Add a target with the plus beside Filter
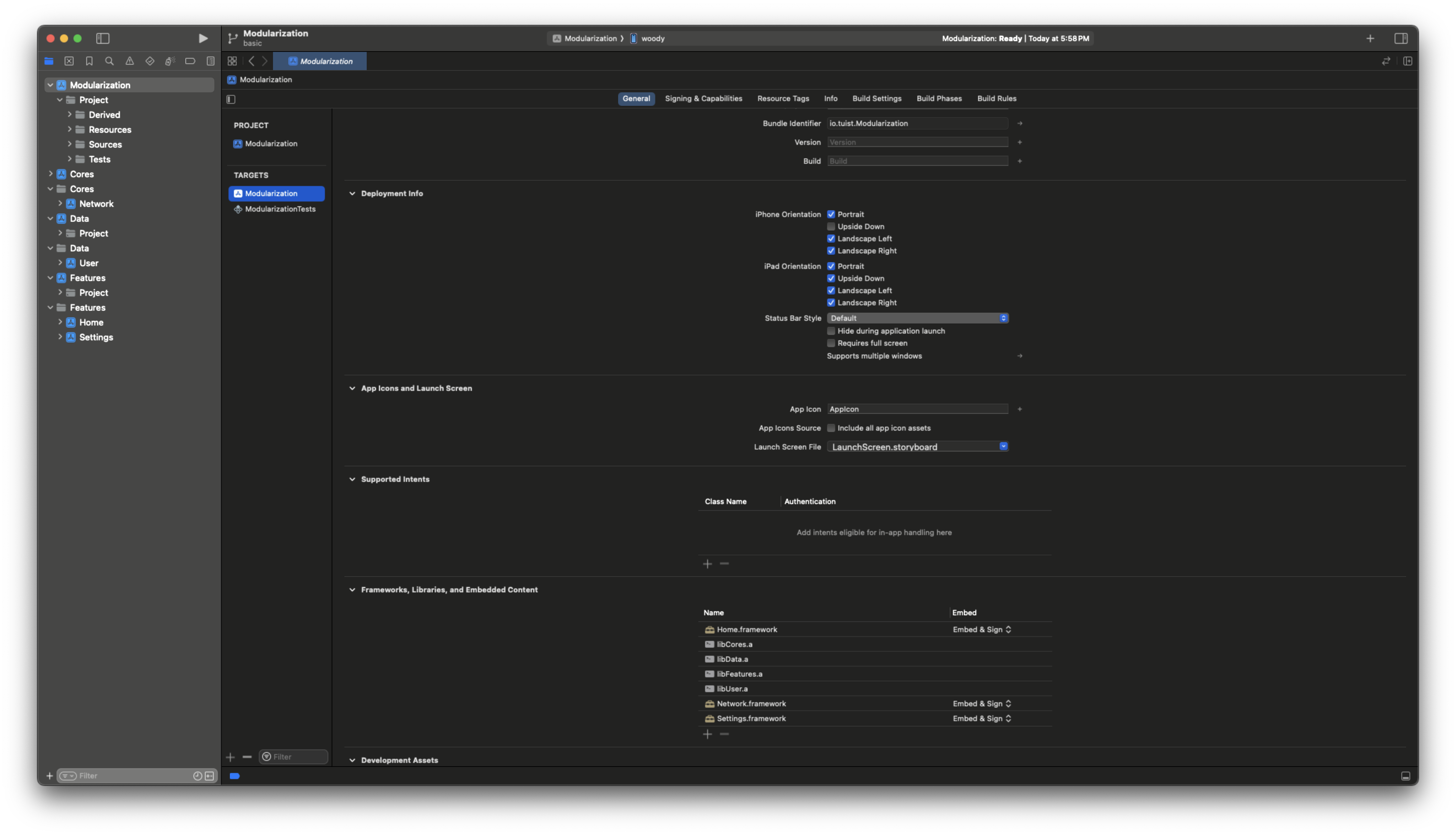Viewport: 1456px width, 835px height. coord(231,757)
